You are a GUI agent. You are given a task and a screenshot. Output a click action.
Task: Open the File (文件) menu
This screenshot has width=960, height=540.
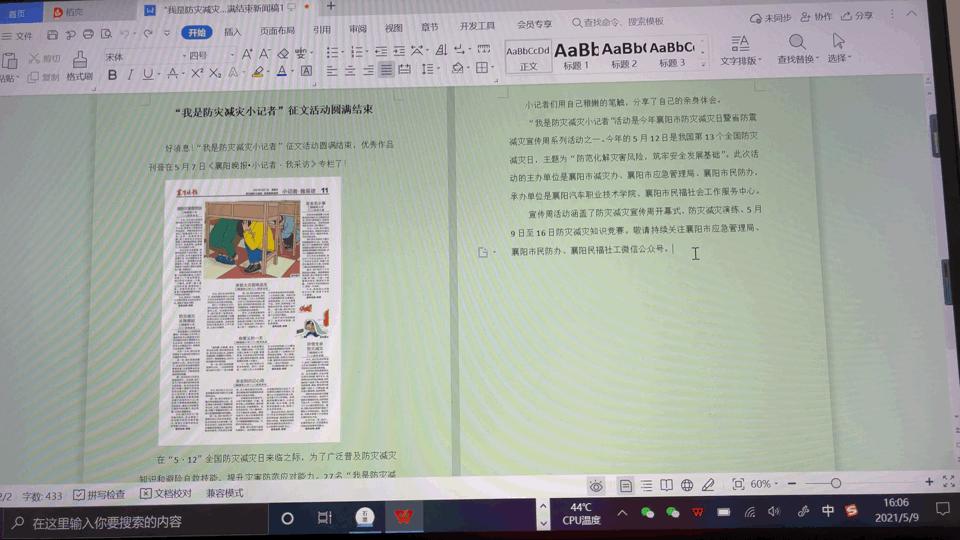[17, 36]
